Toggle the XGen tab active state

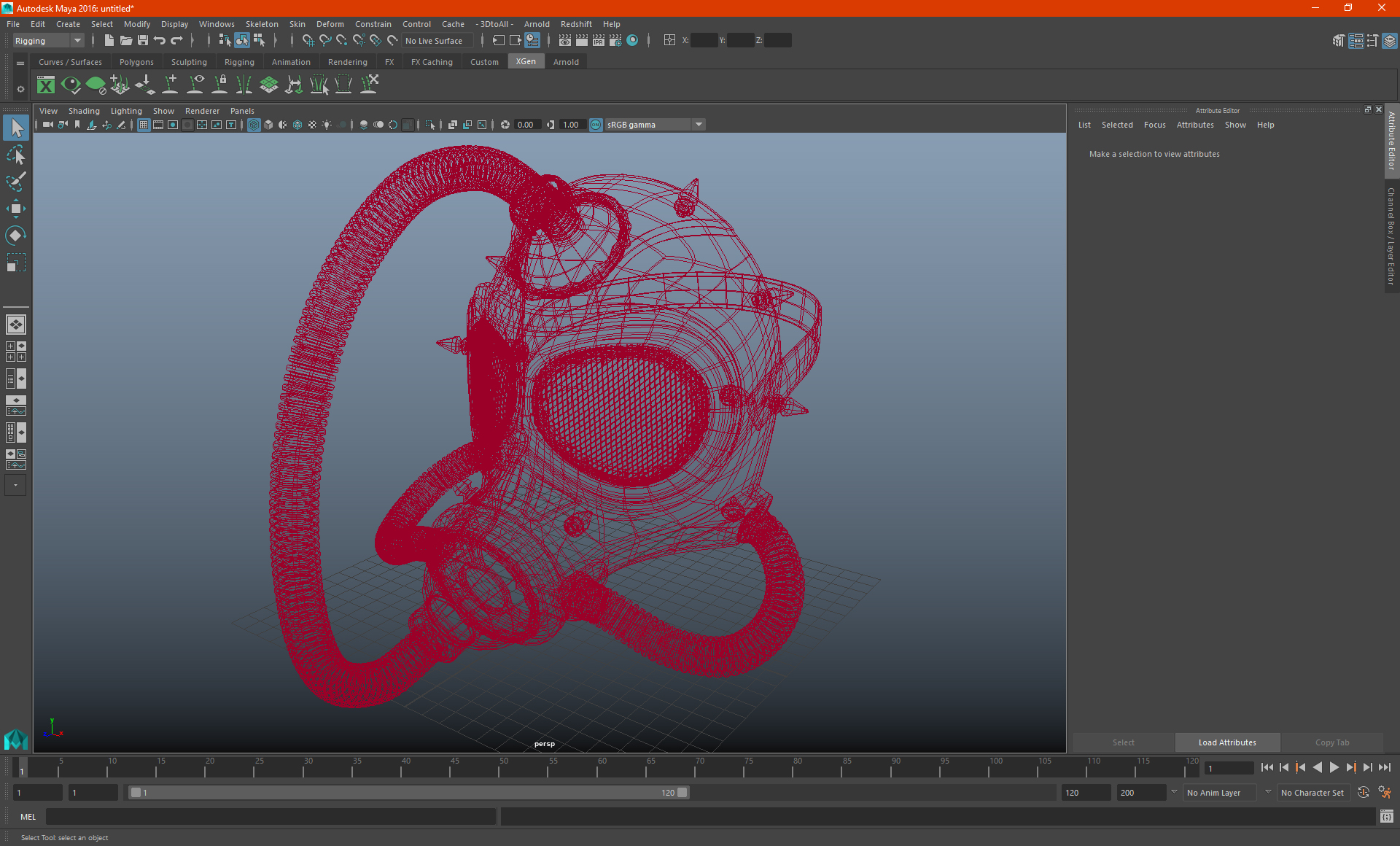pos(525,61)
